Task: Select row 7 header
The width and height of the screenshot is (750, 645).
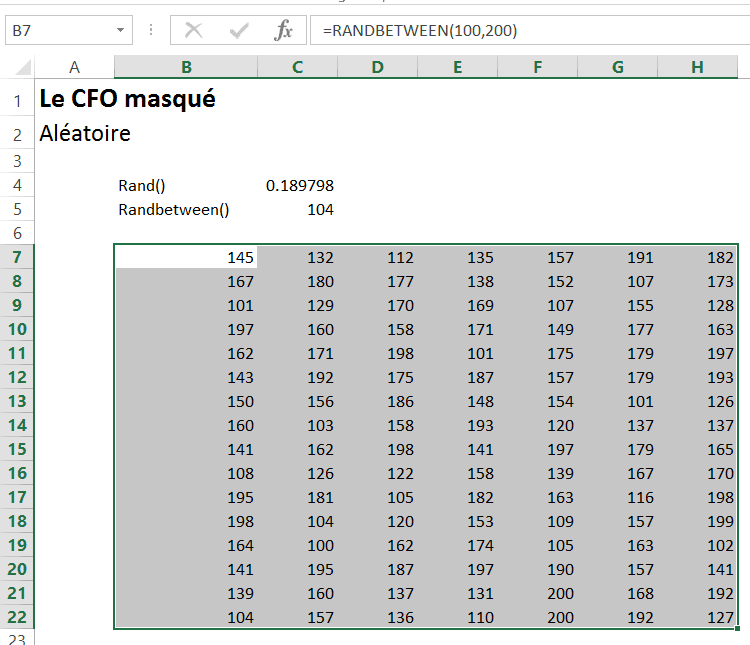Action: 17,257
